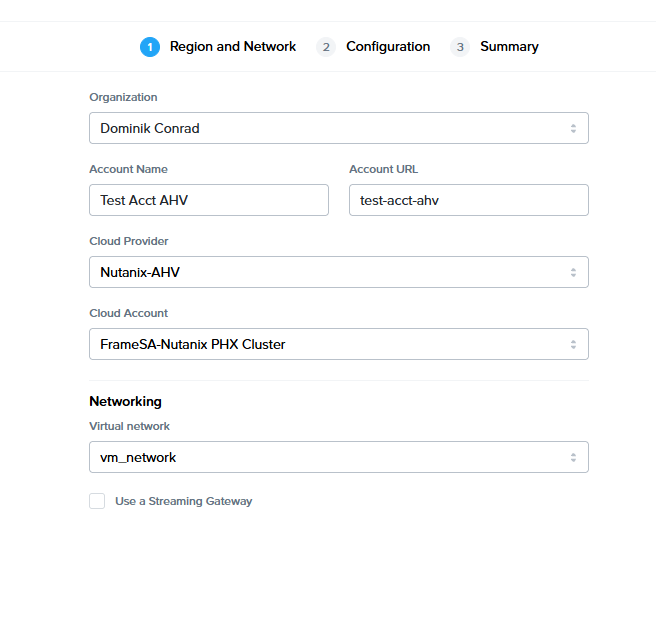Viewport: 656px width, 633px height.
Task: Click the Networking section heading
Action: point(125,401)
